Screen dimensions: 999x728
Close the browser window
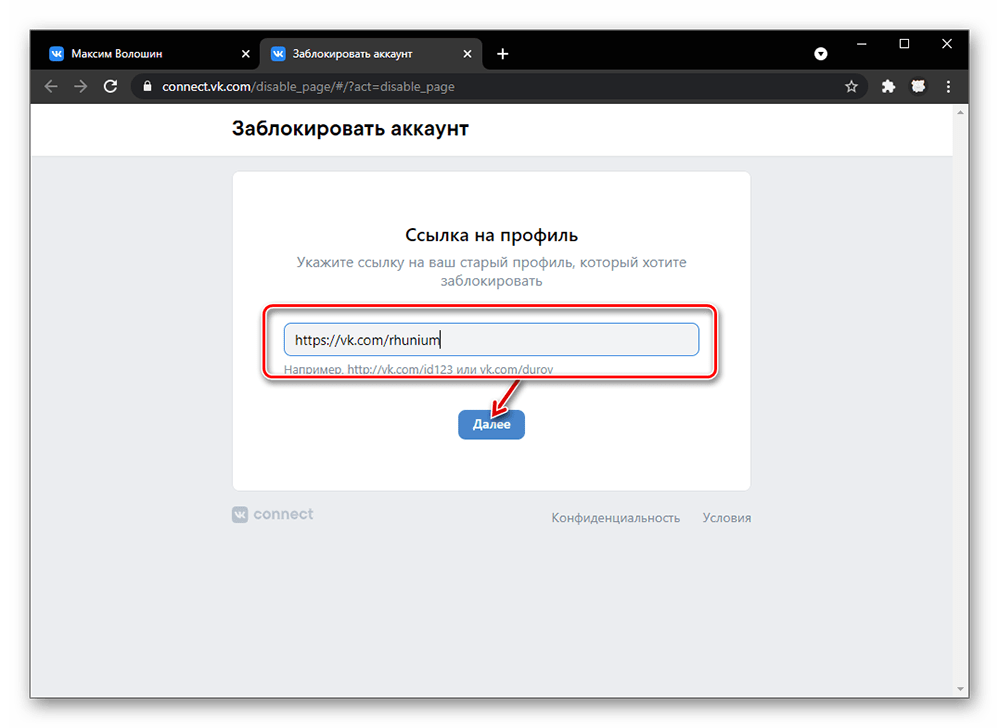tap(947, 44)
